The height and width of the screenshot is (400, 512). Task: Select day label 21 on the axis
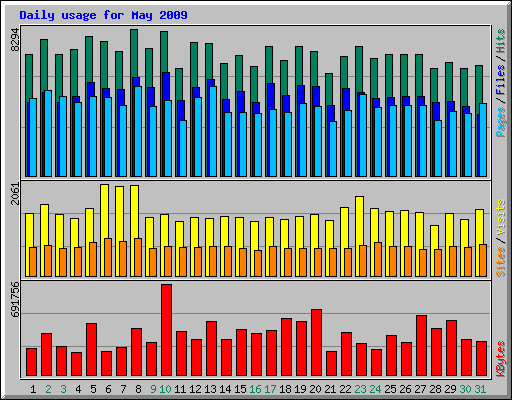click(x=330, y=389)
